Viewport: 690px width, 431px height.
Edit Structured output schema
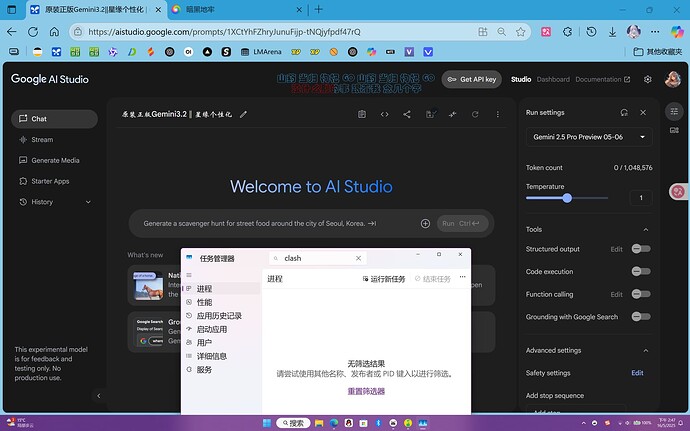(617, 249)
